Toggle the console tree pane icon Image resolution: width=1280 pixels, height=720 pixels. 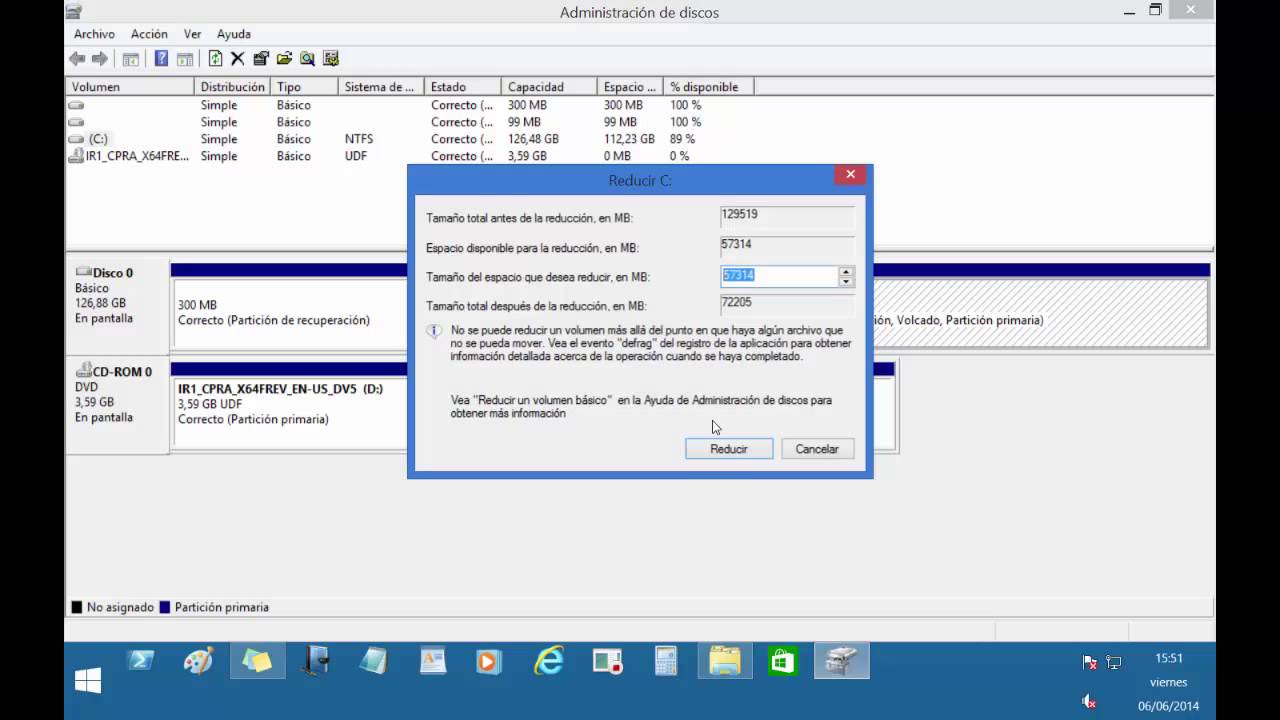pos(131,59)
